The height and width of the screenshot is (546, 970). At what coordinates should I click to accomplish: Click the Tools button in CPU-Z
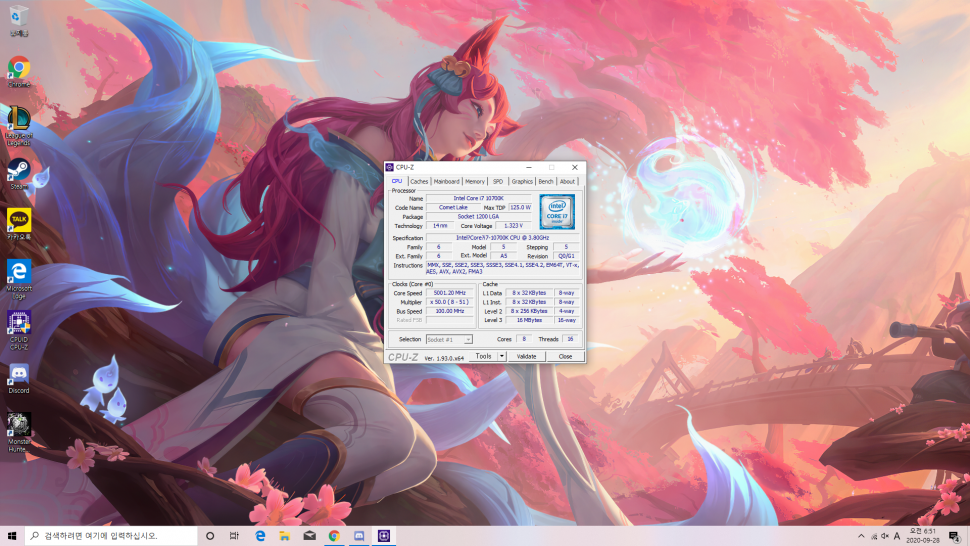point(483,356)
